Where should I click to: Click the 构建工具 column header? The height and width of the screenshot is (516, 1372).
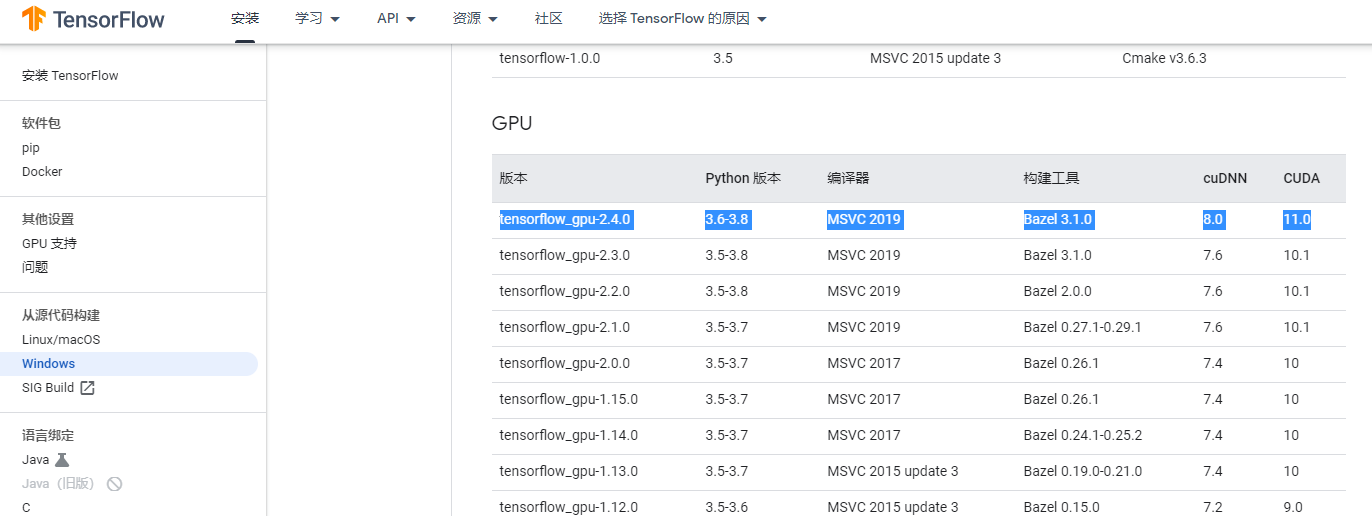[x=1051, y=178]
